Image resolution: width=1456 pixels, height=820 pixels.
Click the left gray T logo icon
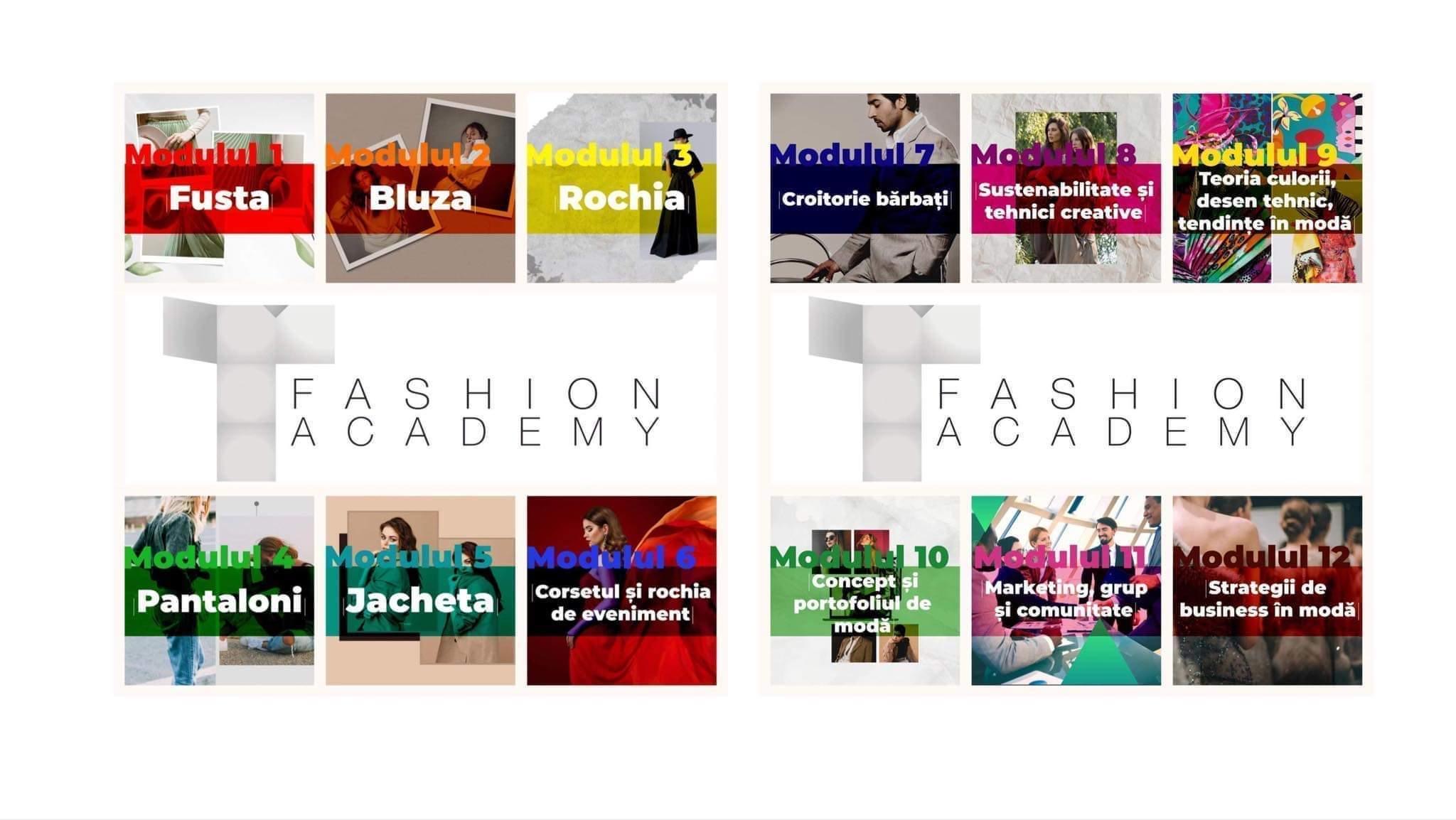pos(248,389)
